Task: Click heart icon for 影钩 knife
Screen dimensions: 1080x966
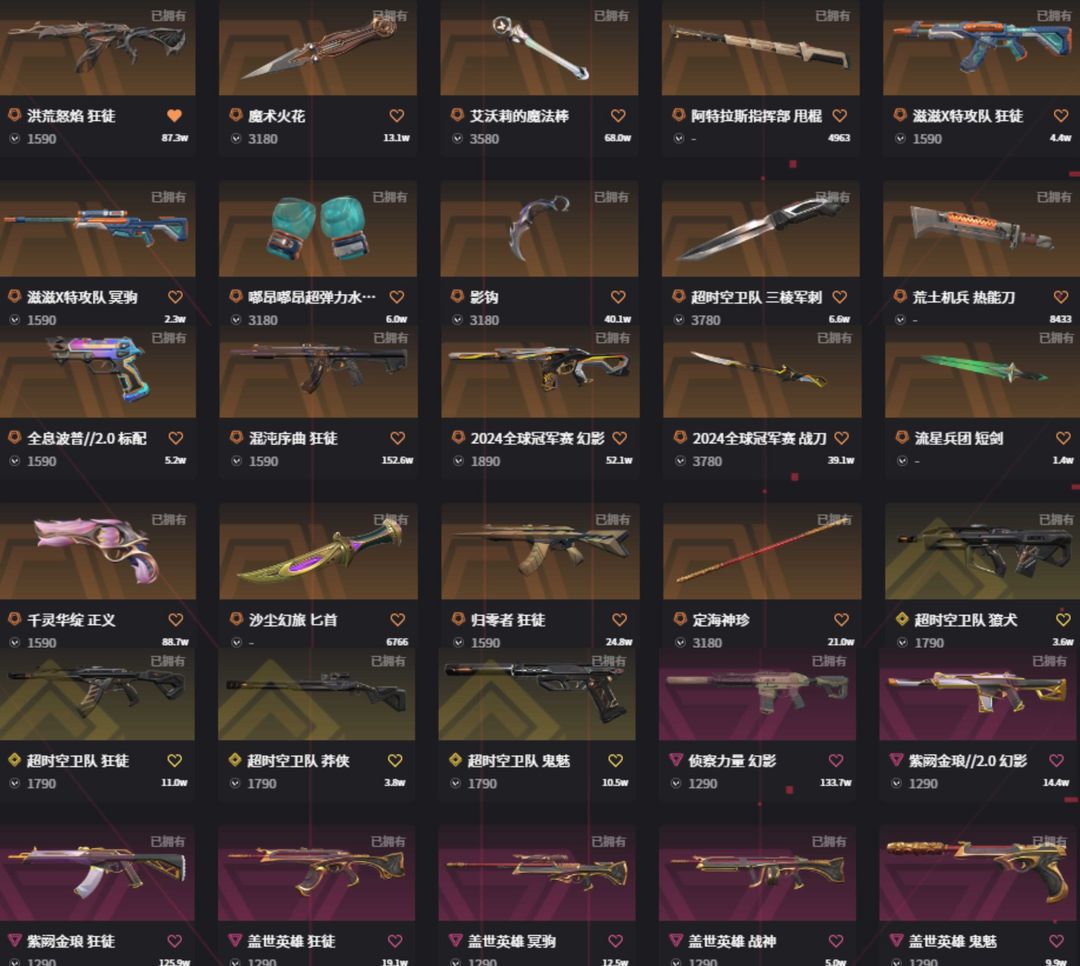Action: pos(619,297)
